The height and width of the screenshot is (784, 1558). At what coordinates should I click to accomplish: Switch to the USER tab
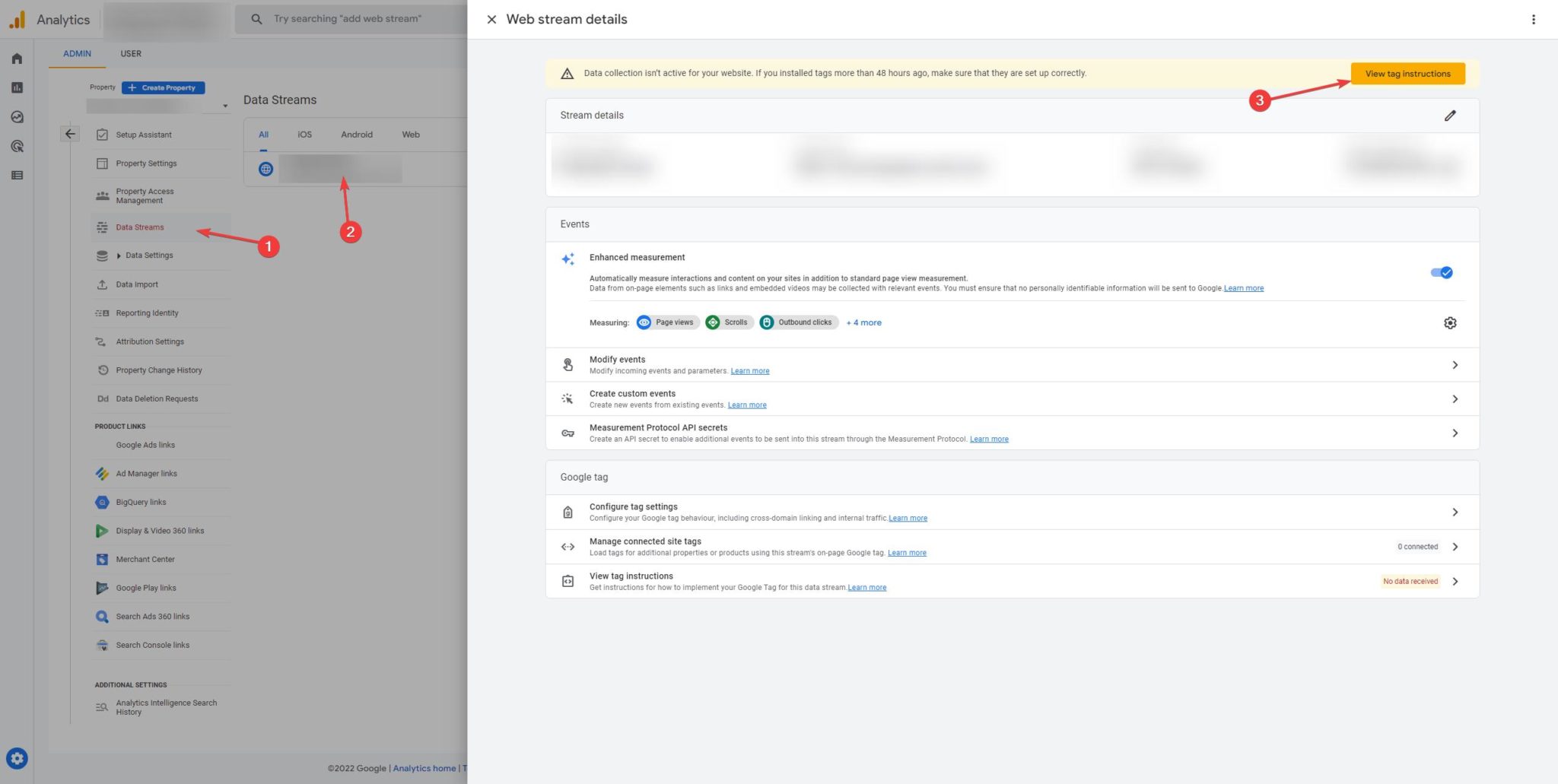[130, 53]
